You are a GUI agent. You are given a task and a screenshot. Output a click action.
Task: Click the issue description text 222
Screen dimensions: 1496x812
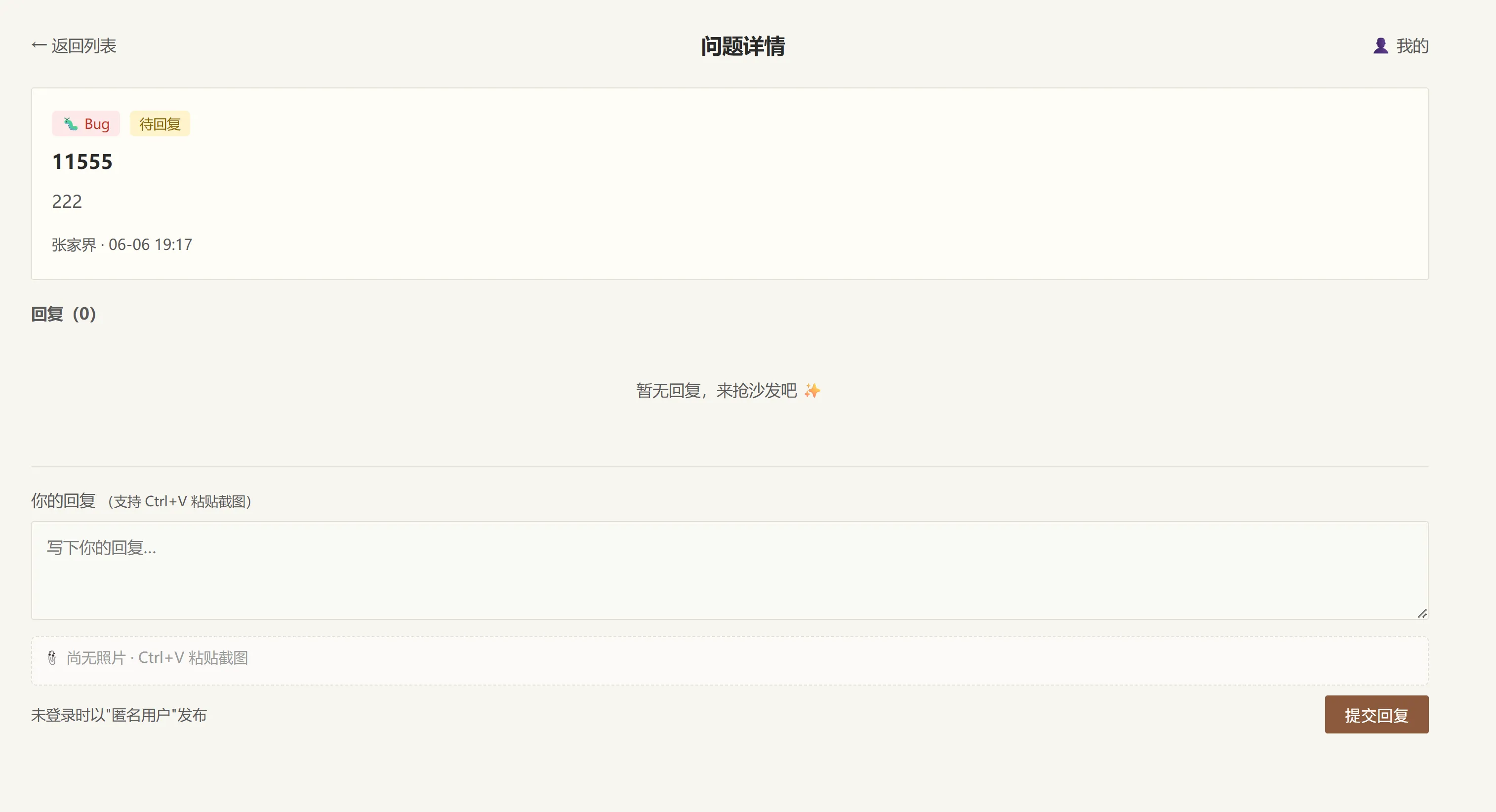[67, 202]
